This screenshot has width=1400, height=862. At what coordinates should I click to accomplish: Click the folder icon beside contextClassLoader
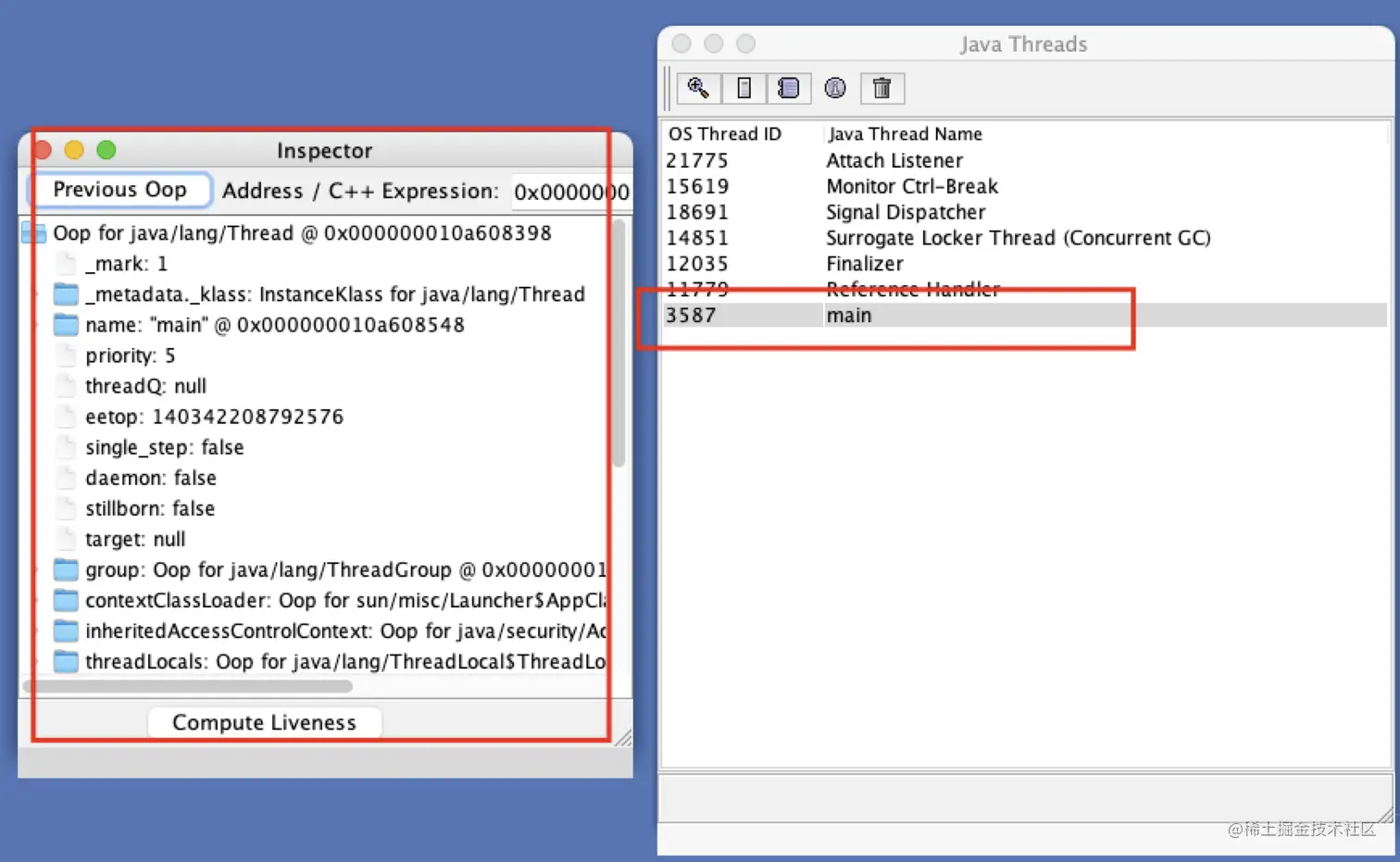pyautogui.click(x=66, y=600)
